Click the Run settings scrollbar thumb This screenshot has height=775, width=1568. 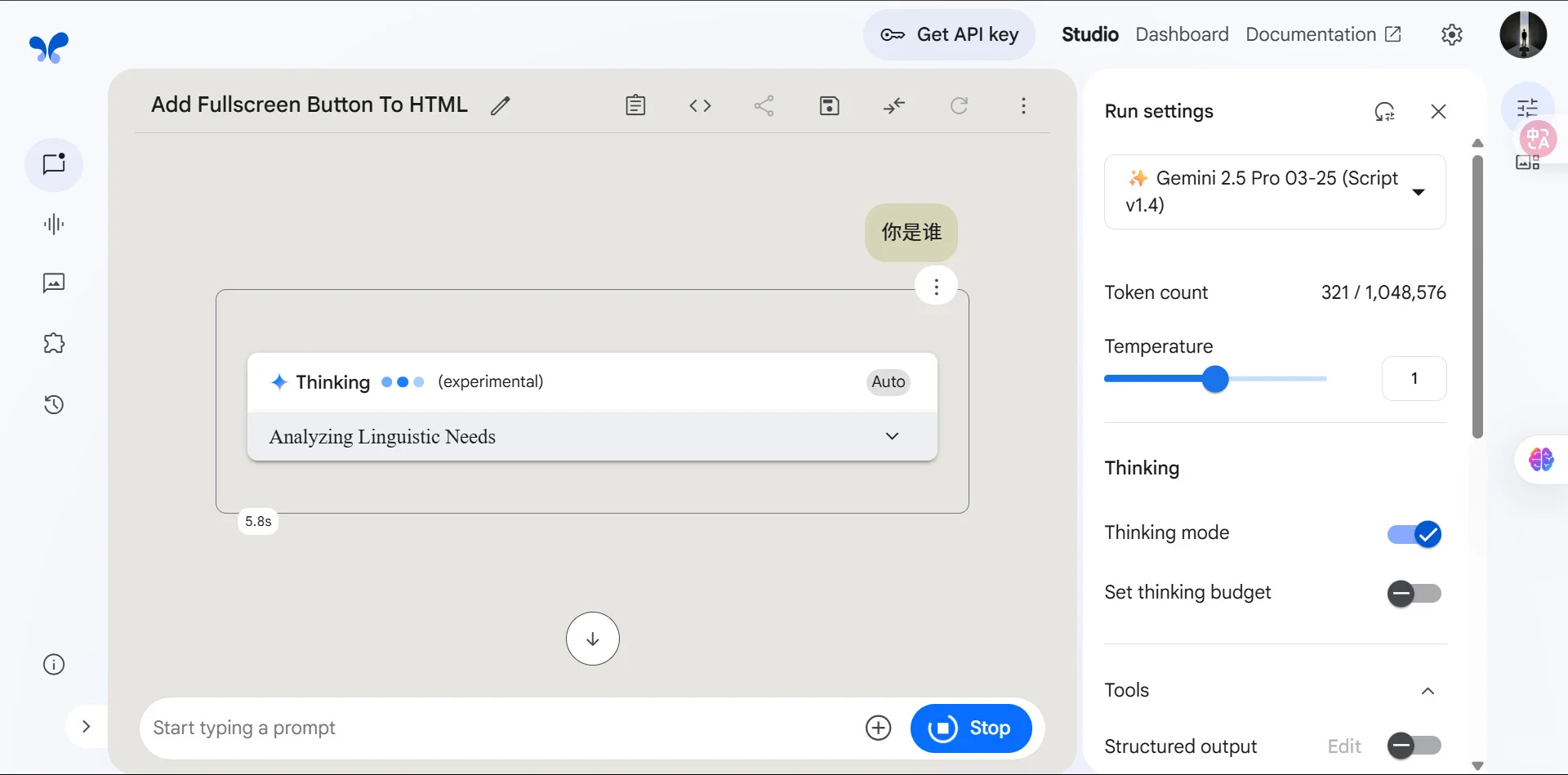[x=1477, y=296]
